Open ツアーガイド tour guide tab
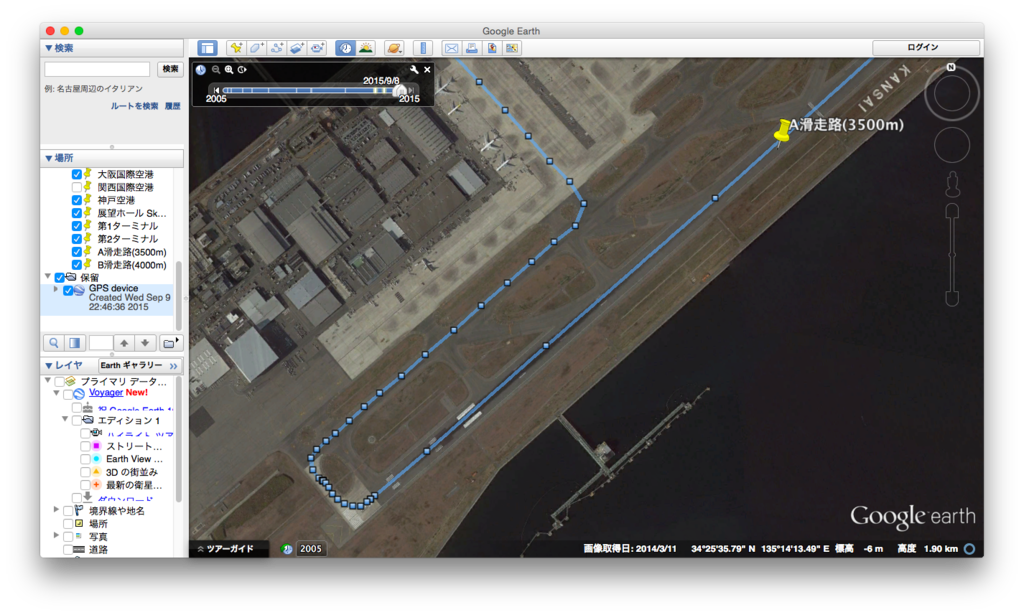Screen dimensions: 1024x615 click(229, 549)
